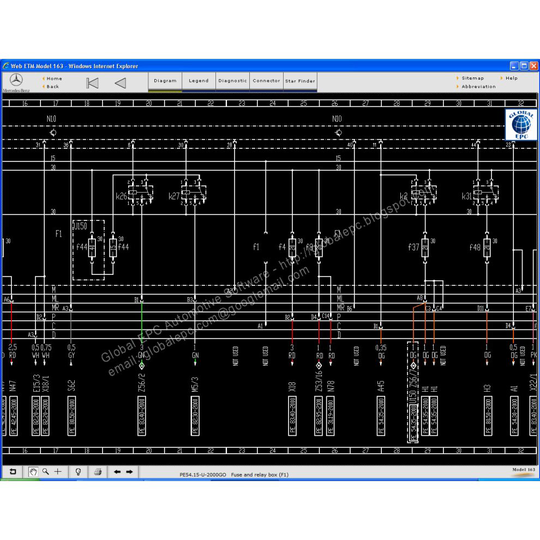Jump to first page arrow icon
This screenshot has height=540, width=540.
[92, 83]
